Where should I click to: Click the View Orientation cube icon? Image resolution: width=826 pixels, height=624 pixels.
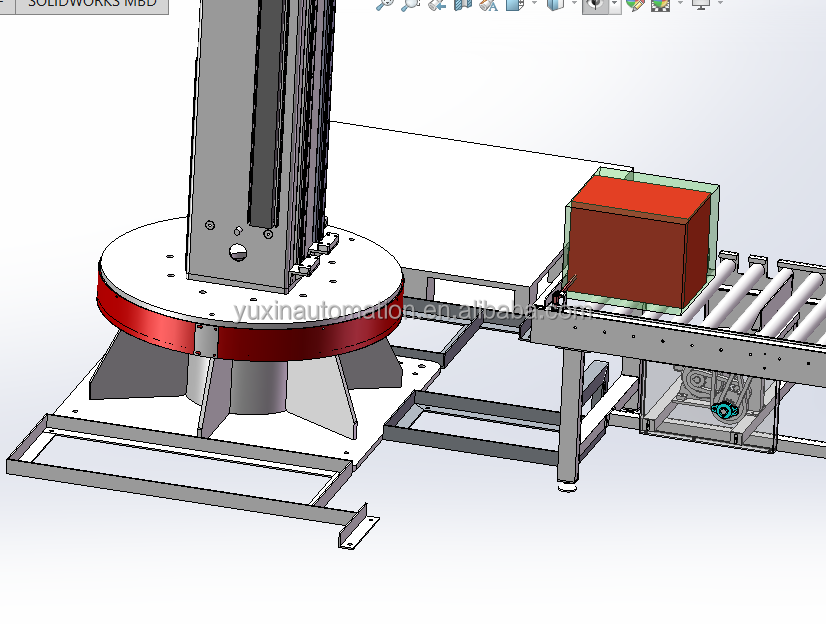coord(515,4)
